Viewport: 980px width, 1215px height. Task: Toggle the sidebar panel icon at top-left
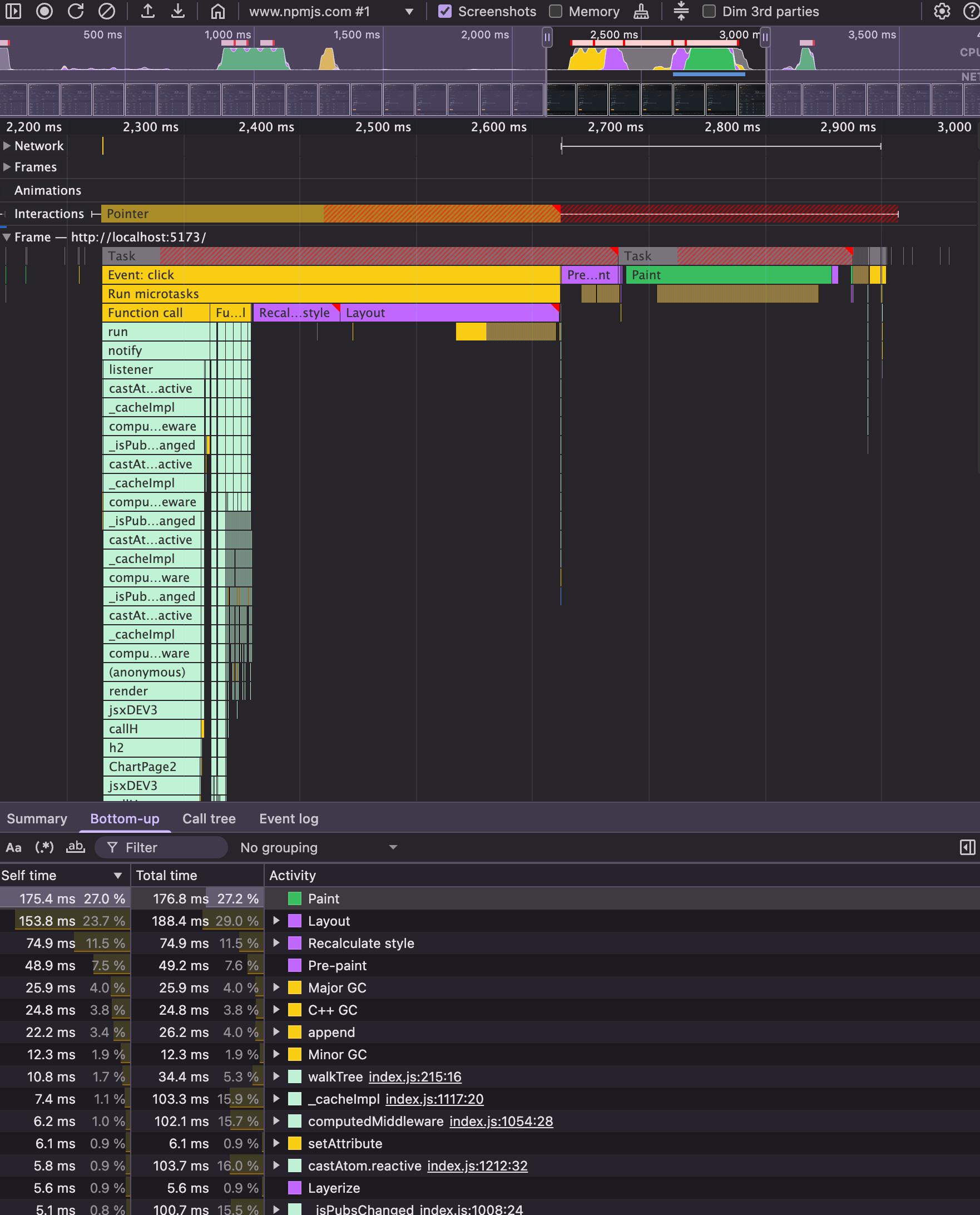pyautogui.click(x=13, y=11)
